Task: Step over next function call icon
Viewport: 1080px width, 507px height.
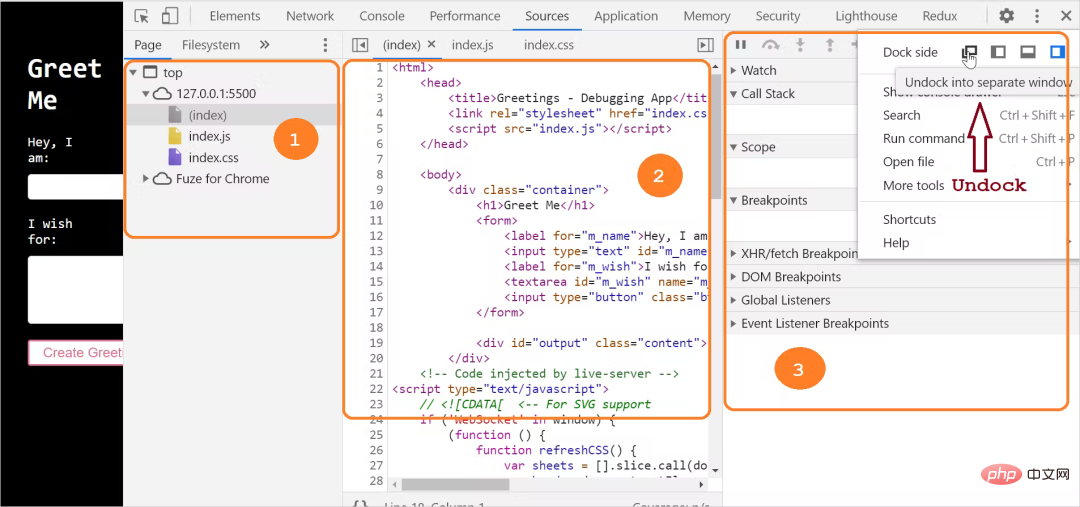Action: (771, 45)
